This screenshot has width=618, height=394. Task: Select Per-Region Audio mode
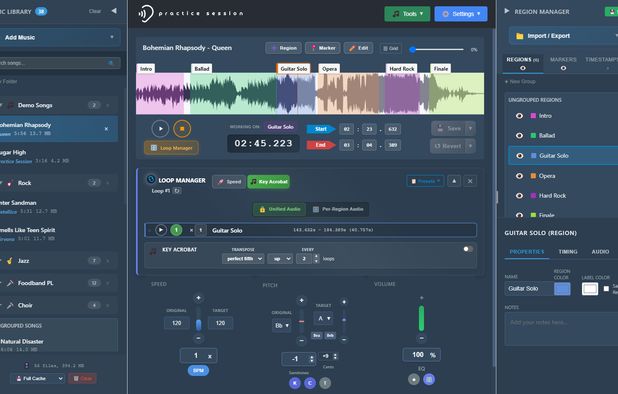[338, 209]
